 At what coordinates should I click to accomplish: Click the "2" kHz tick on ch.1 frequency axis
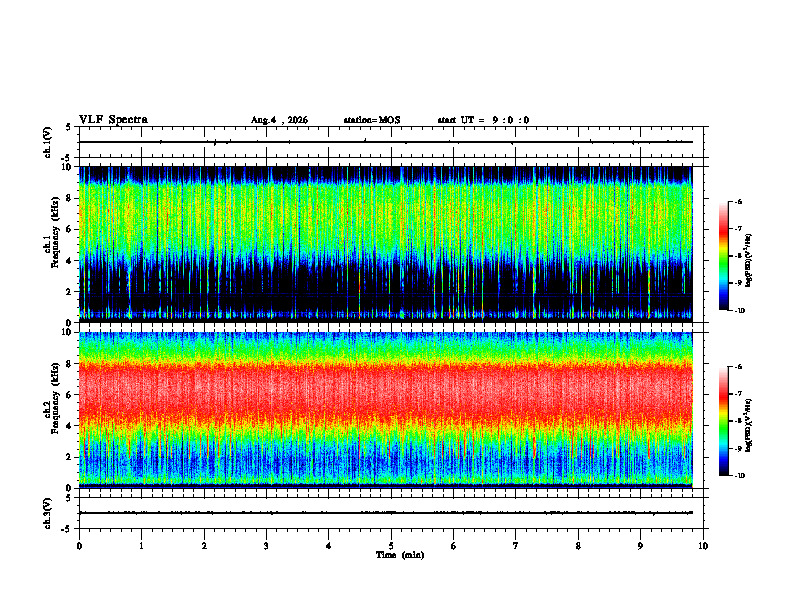(70, 291)
